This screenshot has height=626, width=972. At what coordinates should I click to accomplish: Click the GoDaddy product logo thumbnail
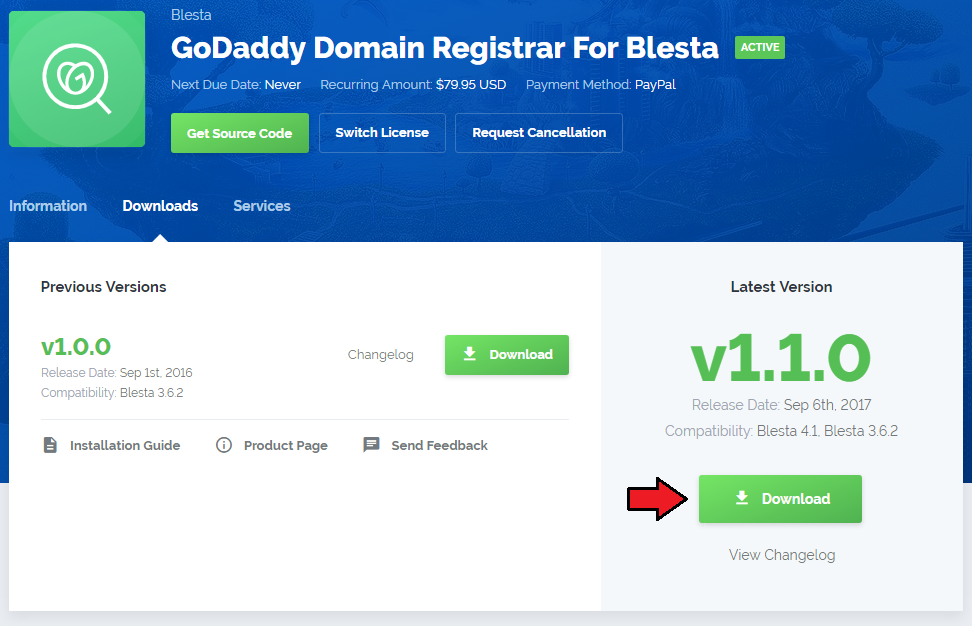[x=77, y=79]
